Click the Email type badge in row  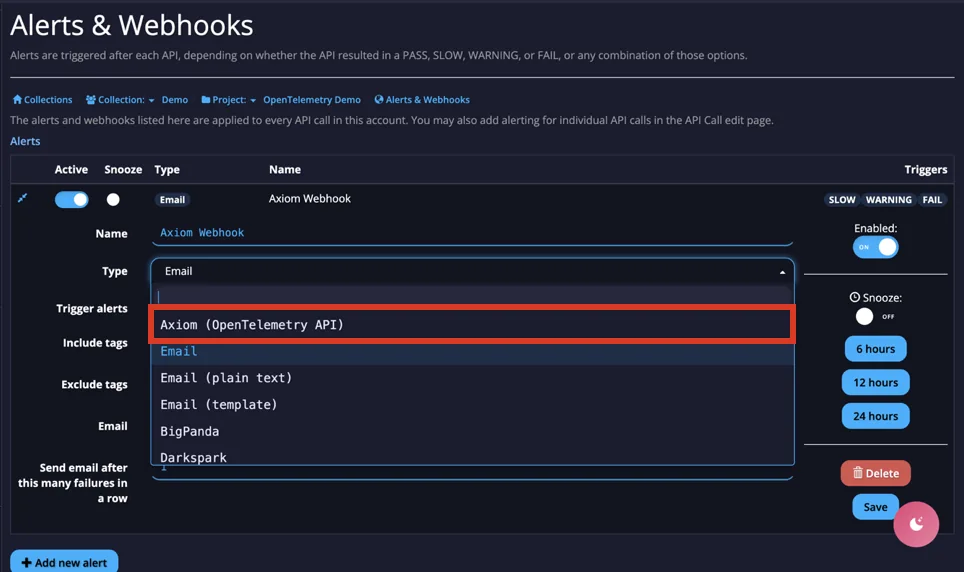pyautogui.click(x=172, y=199)
